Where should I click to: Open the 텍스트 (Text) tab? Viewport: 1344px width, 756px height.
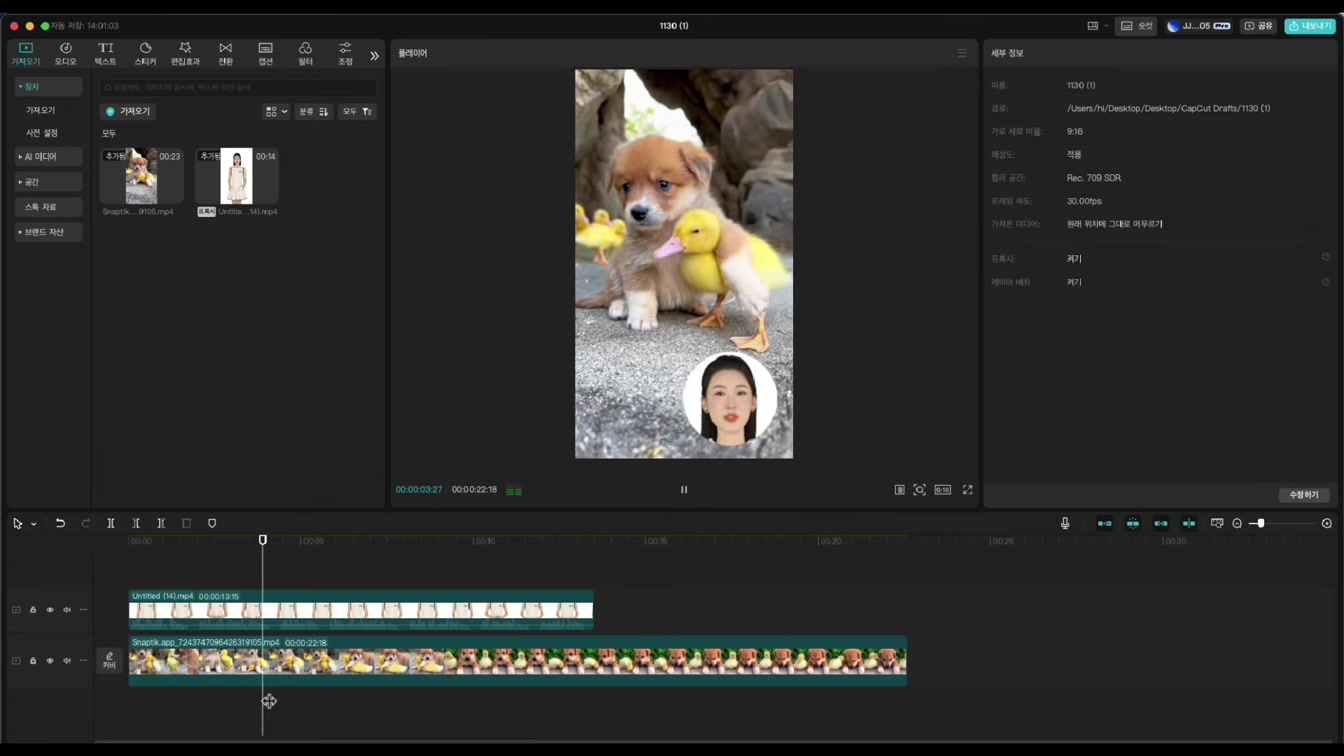[105, 53]
